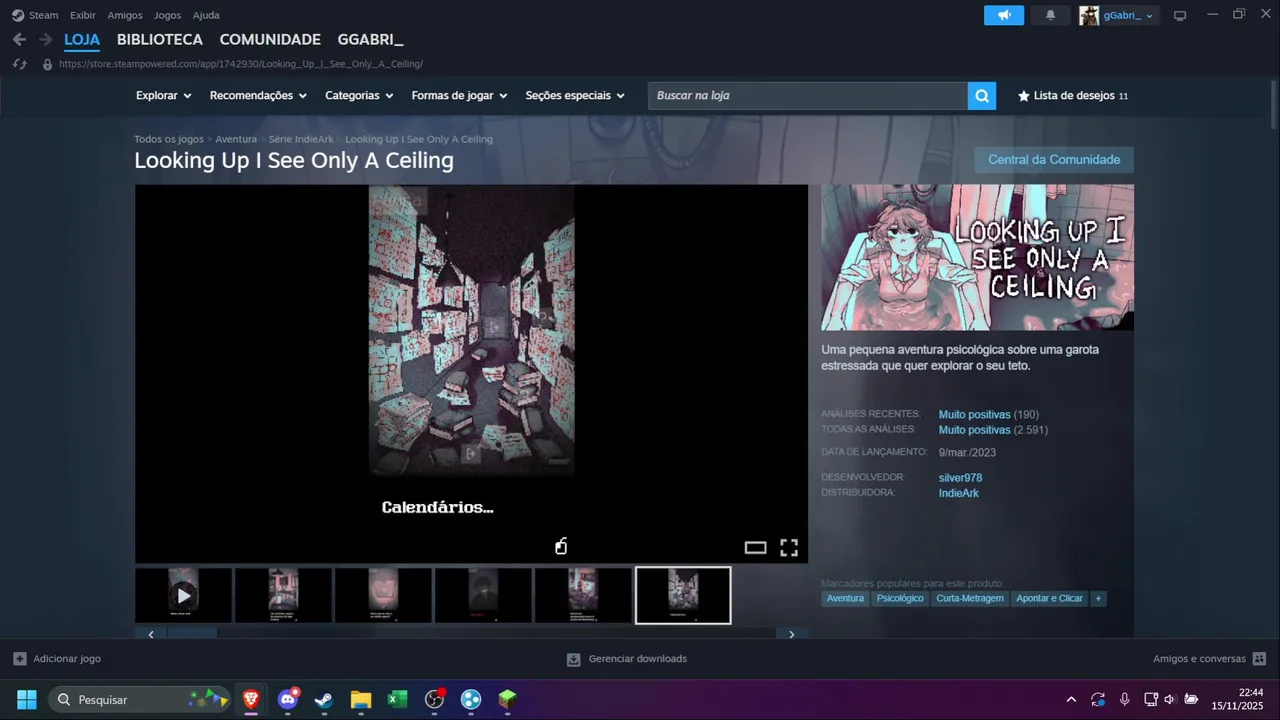This screenshot has width=1280, height=720.
Task: Switch to the COMUNIDADE tab
Action: [x=270, y=40]
